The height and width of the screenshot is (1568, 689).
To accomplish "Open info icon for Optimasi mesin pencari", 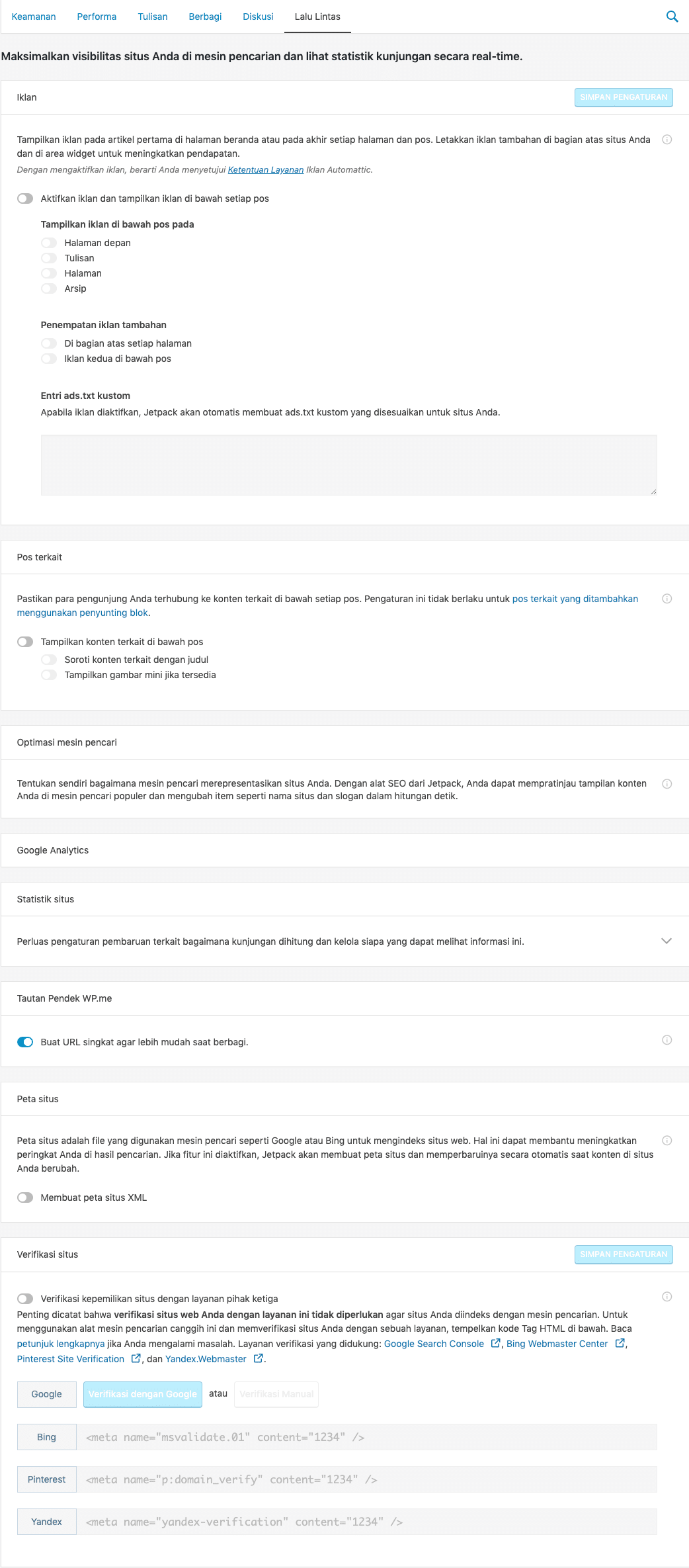I will [x=667, y=784].
